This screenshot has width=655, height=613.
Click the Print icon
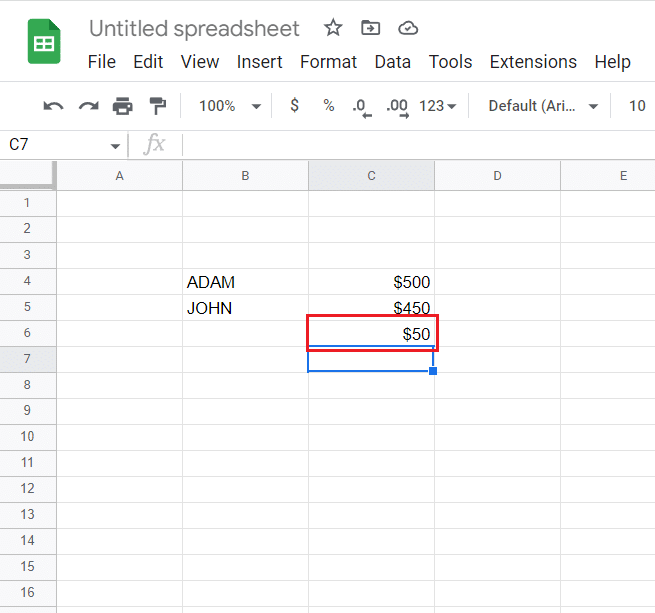coord(122,106)
